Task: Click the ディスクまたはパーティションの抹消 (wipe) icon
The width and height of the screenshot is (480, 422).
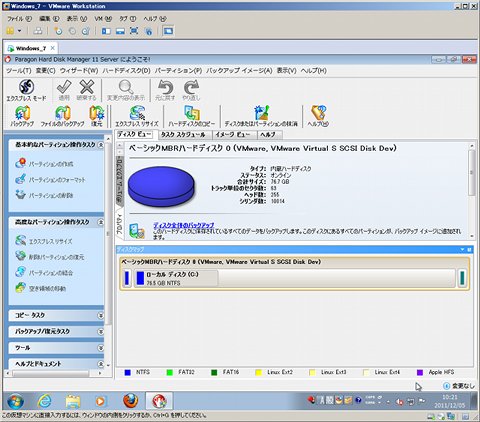Action: pyautogui.click(x=261, y=113)
